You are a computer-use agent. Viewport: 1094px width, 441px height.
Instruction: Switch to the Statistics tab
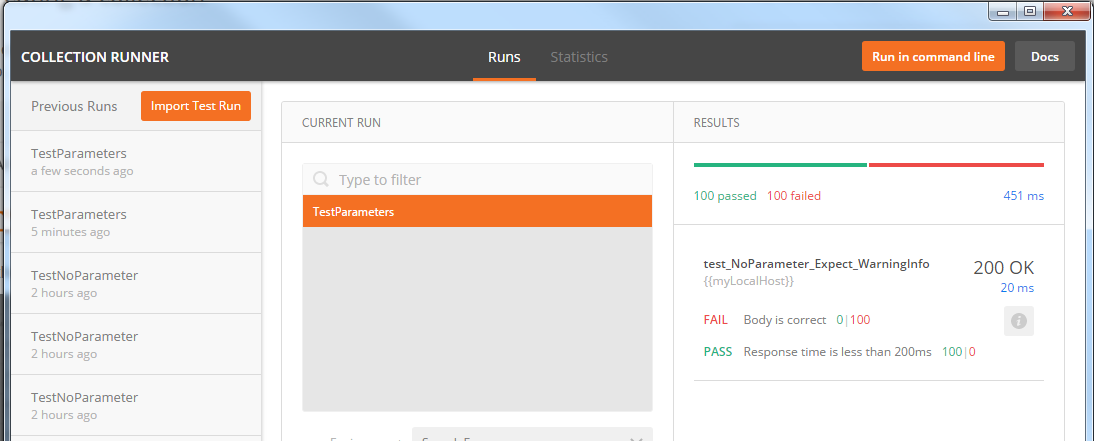click(x=578, y=57)
